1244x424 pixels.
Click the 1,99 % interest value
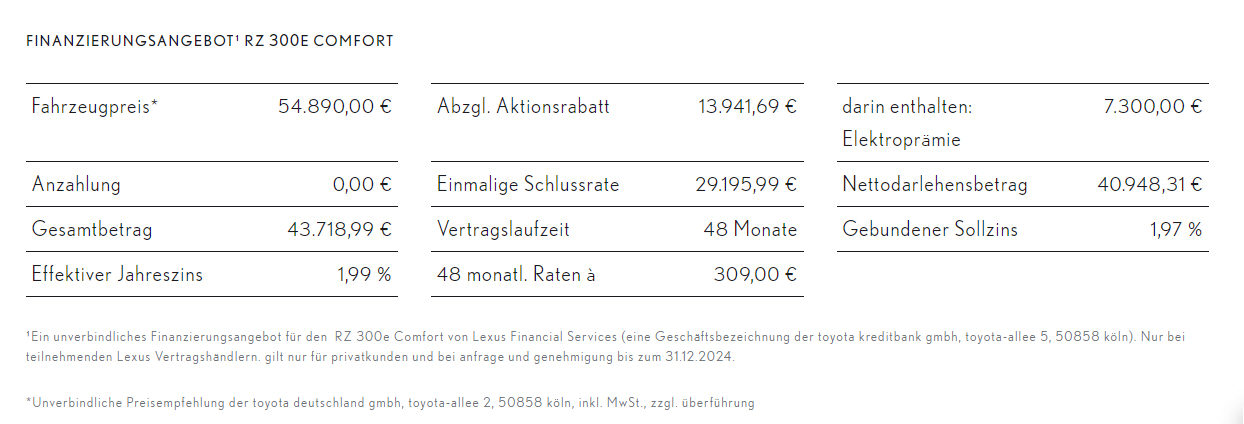[x=364, y=274]
